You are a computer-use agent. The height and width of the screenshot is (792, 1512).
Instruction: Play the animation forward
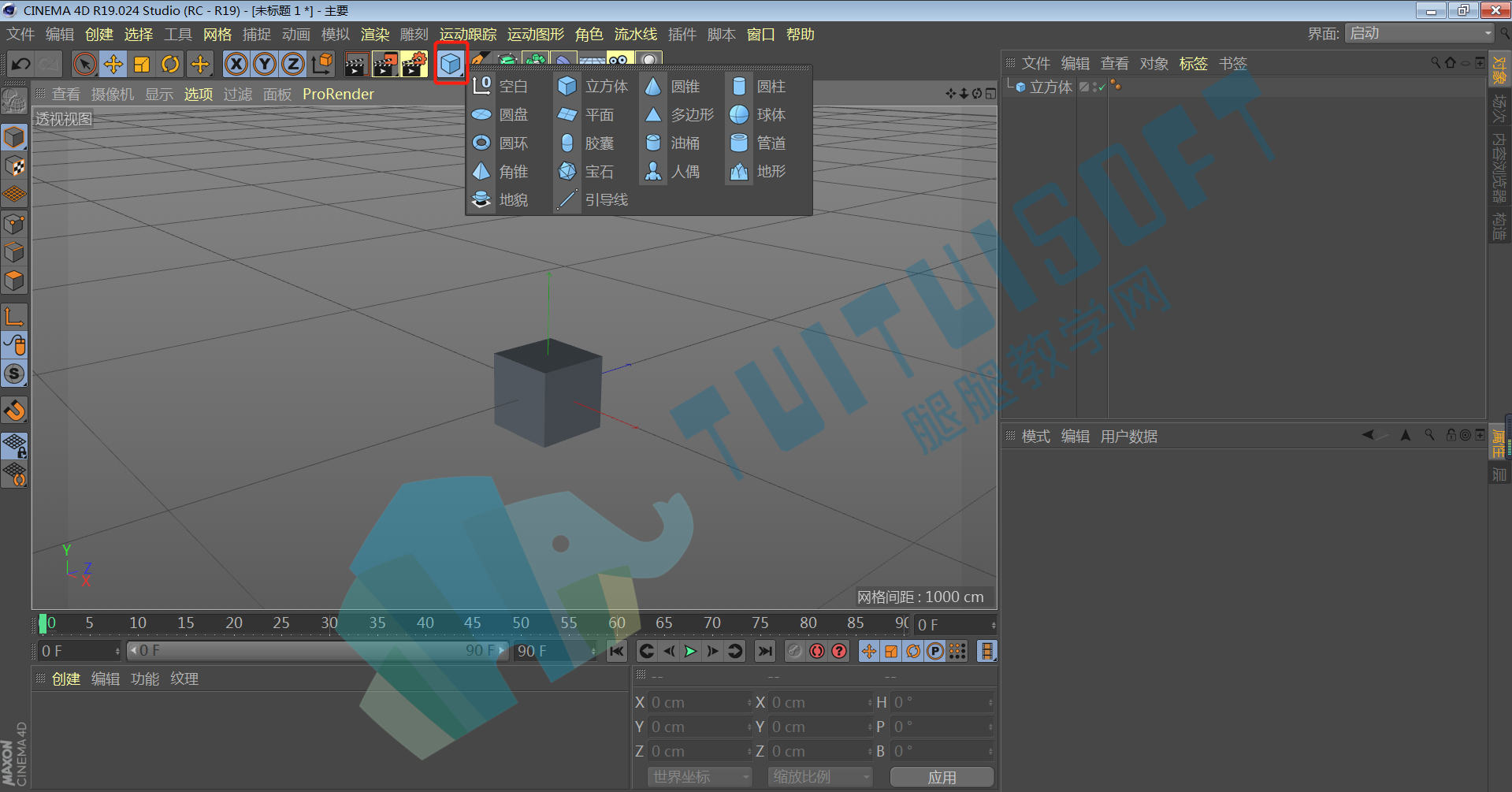[x=691, y=651]
